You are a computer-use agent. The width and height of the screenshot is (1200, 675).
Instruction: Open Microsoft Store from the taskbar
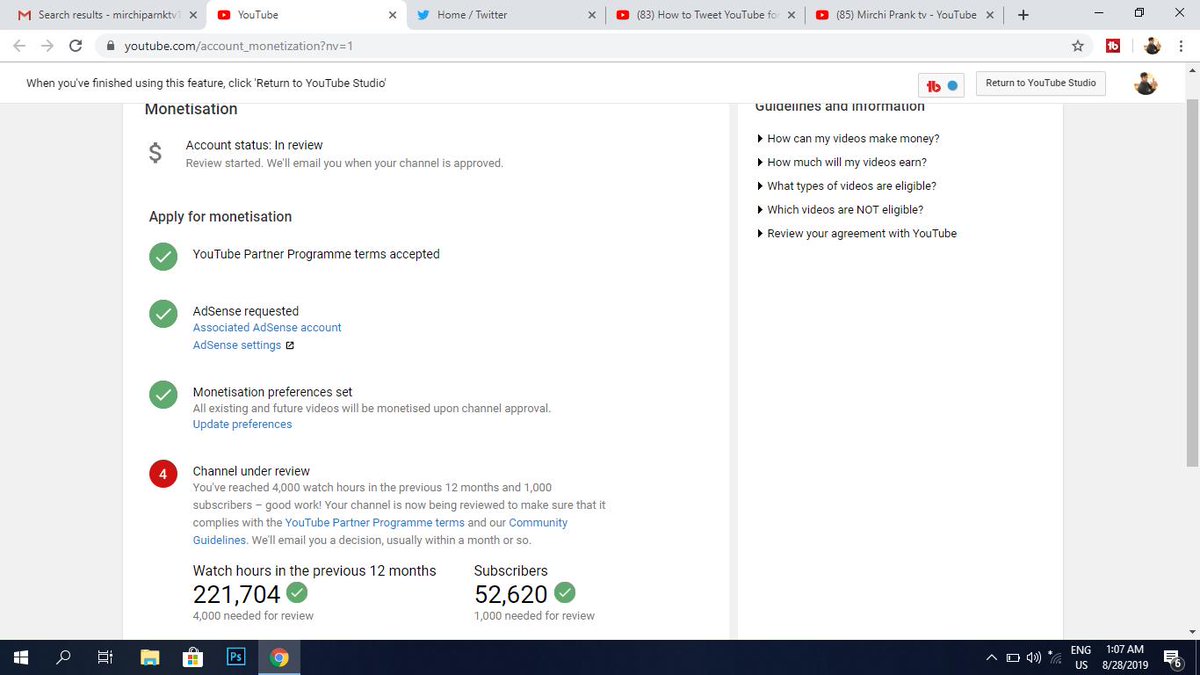click(193, 657)
